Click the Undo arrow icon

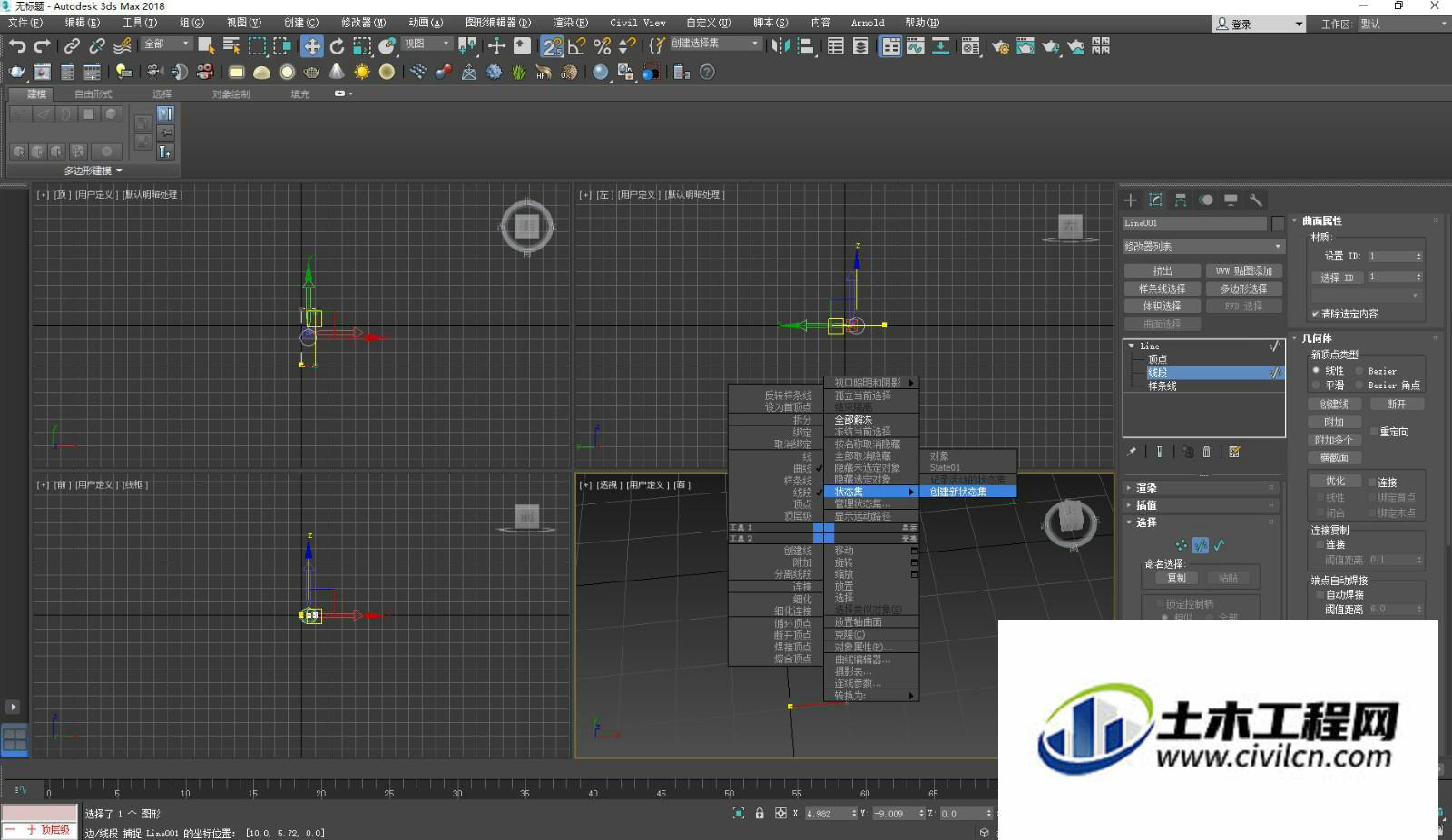(x=17, y=45)
